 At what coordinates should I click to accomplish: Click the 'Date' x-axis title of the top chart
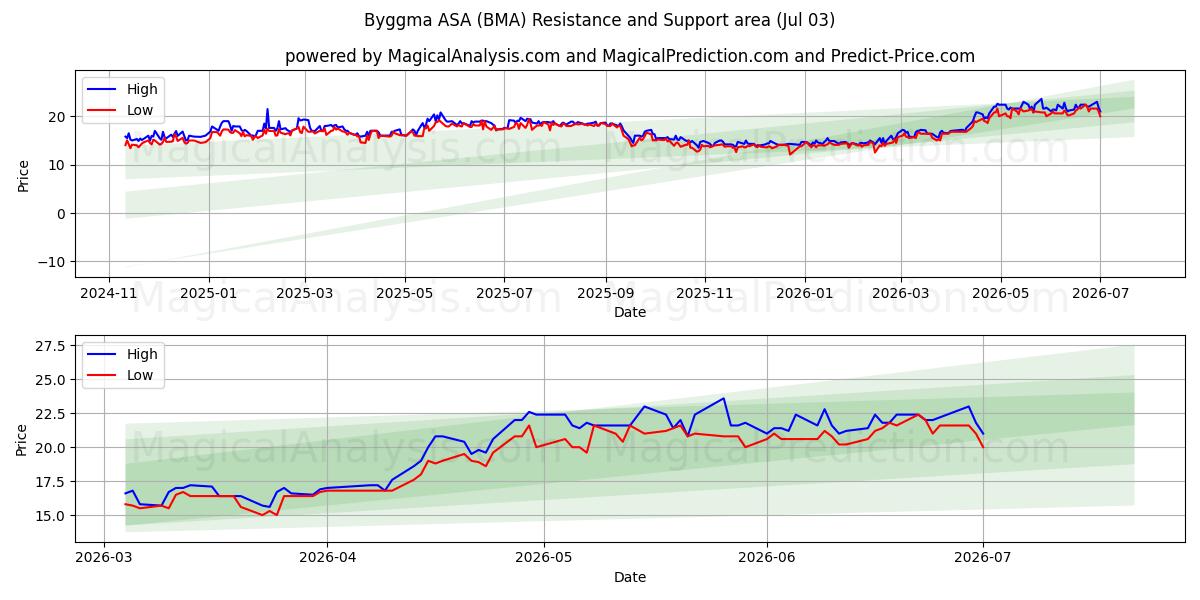pyautogui.click(x=630, y=312)
